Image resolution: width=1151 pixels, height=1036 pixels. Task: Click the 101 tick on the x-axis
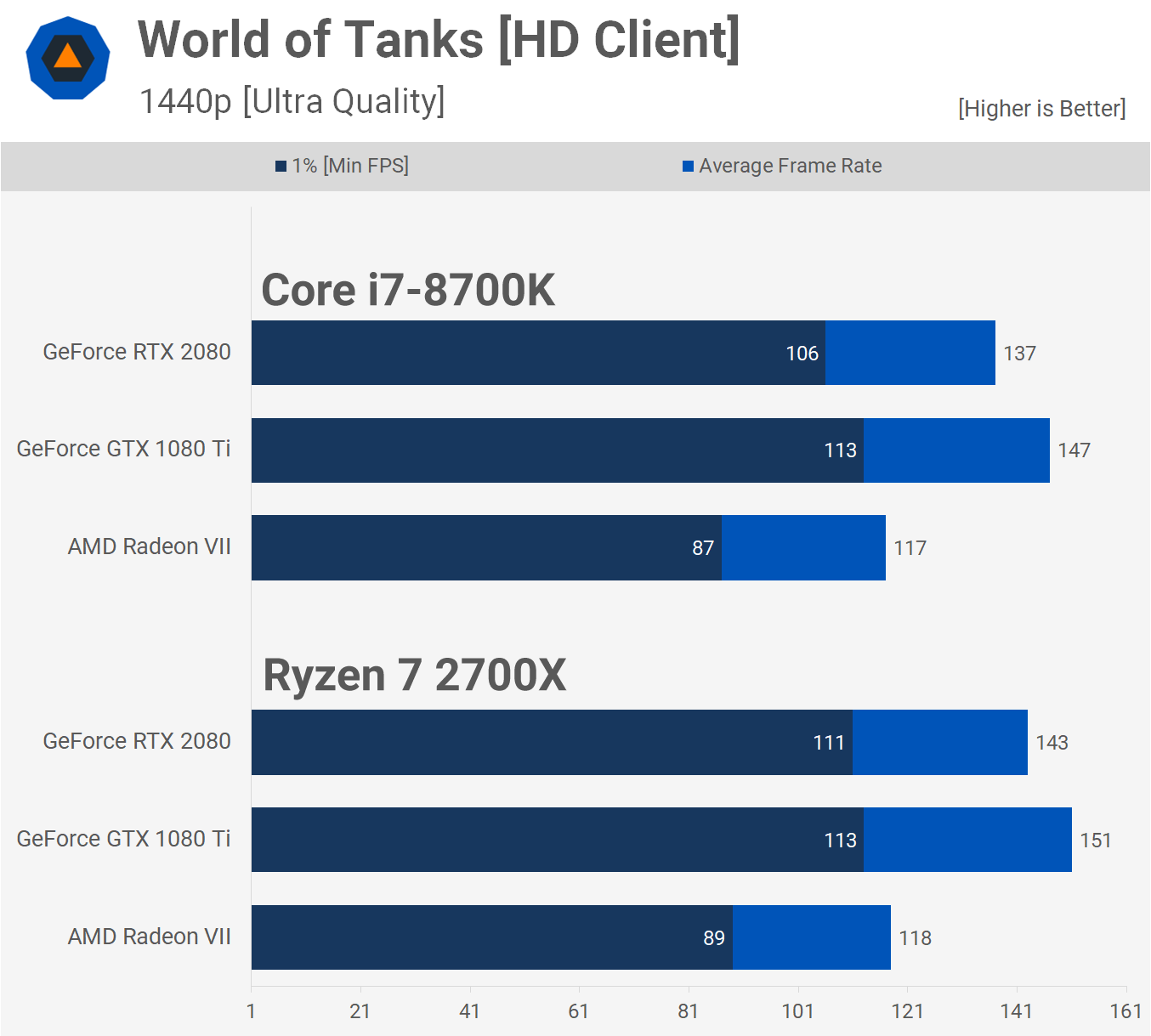pyautogui.click(x=797, y=1011)
